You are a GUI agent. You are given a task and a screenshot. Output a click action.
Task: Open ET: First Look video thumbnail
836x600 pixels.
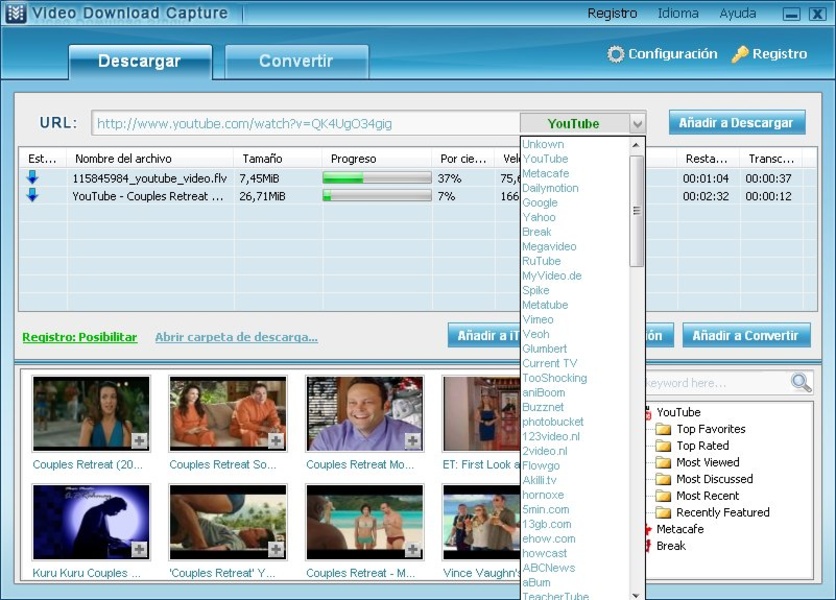point(481,413)
